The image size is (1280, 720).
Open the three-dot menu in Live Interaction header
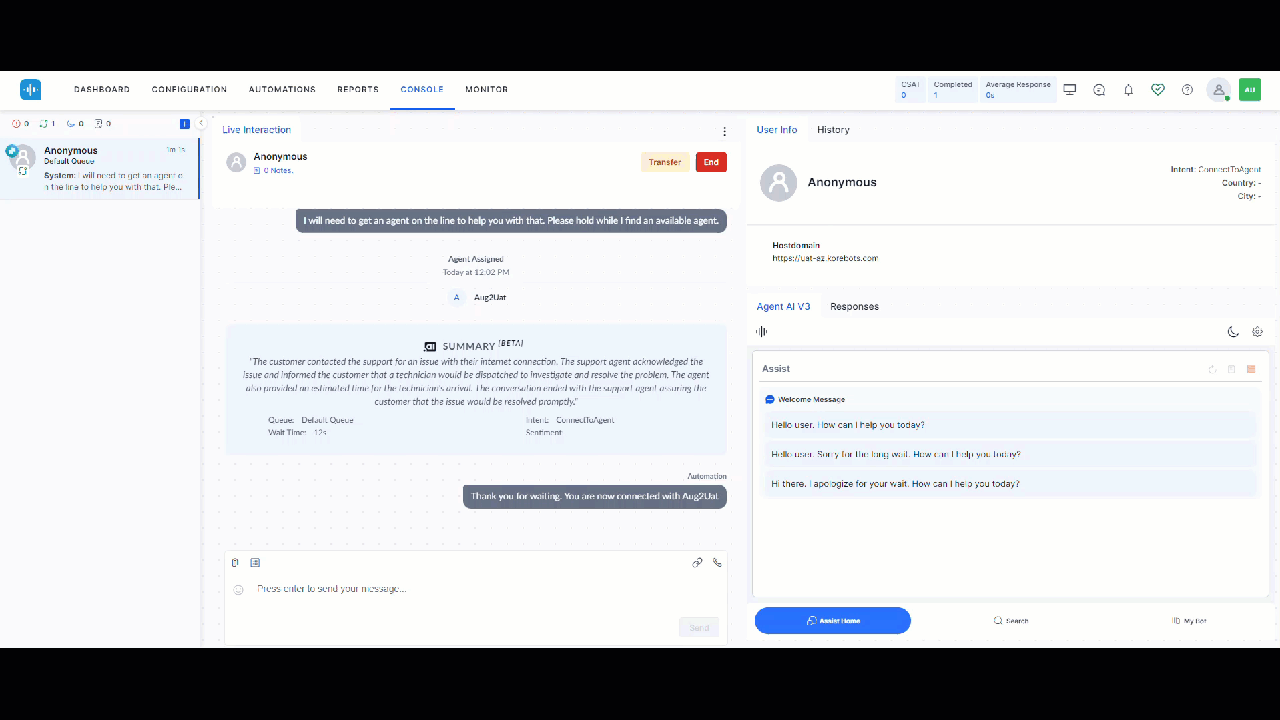click(724, 131)
